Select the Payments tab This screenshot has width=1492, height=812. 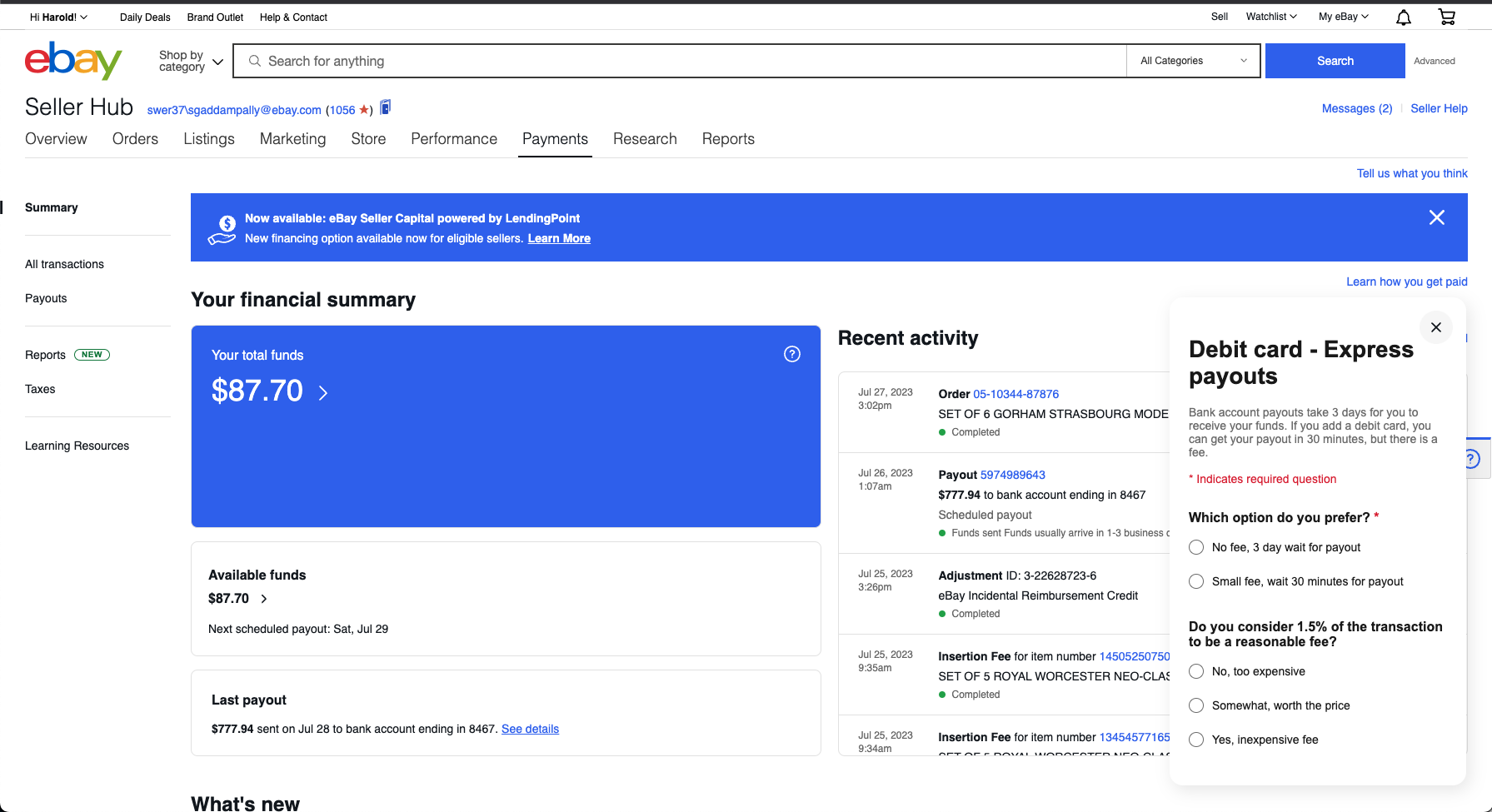click(x=555, y=139)
